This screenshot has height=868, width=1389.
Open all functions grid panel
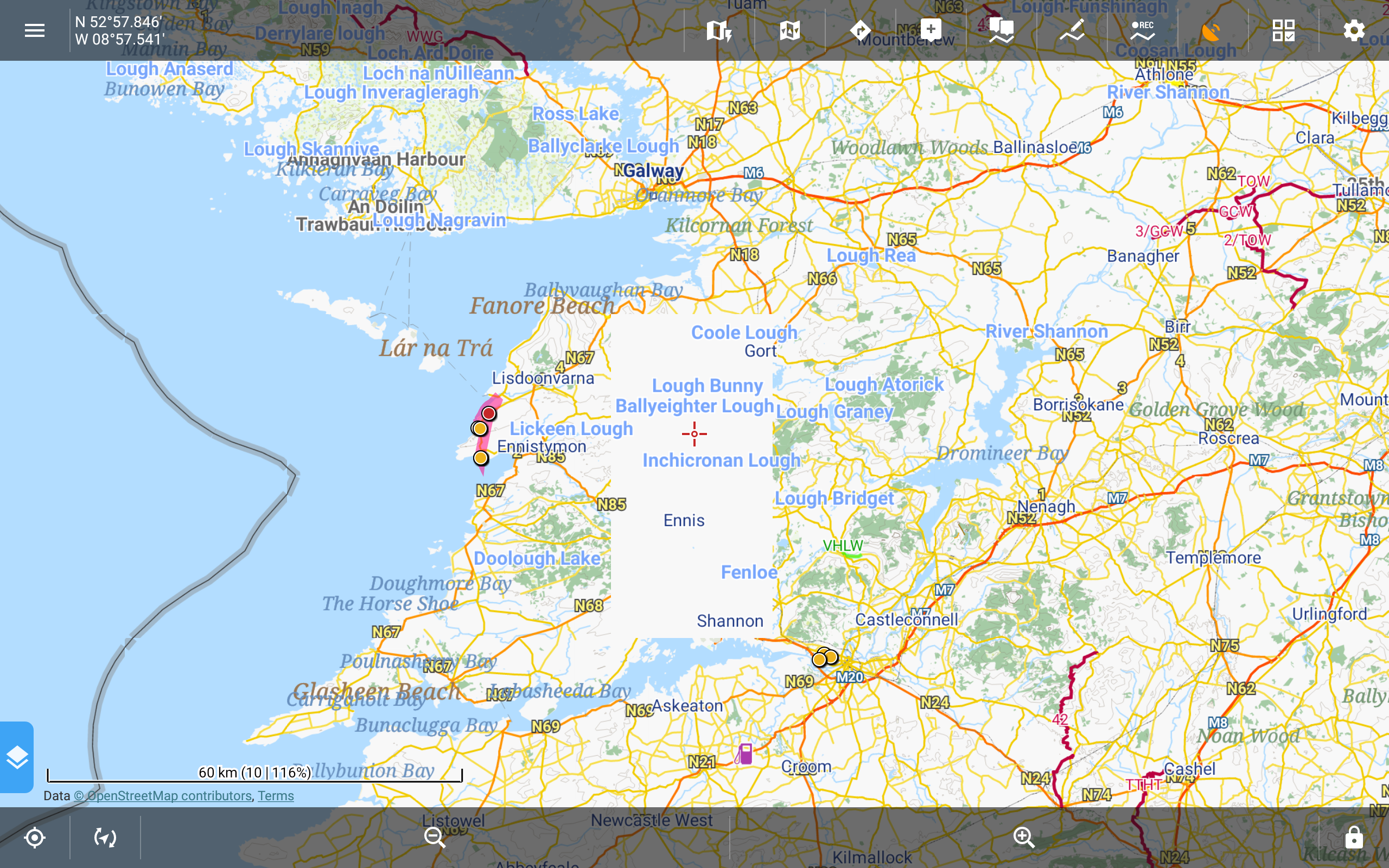(1283, 30)
